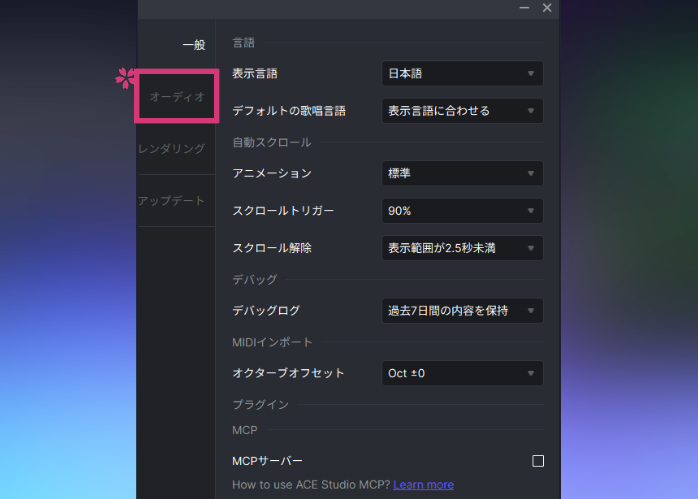Follow the Learn more link
Screen dimensions: 698x499
pos(423,485)
